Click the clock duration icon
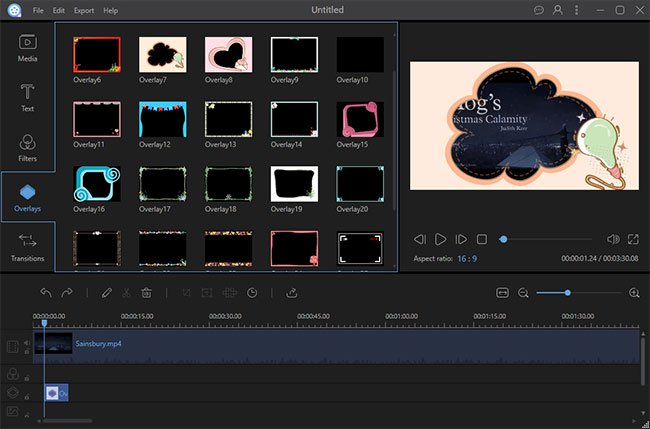This screenshot has width=650, height=429. (252, 293)
